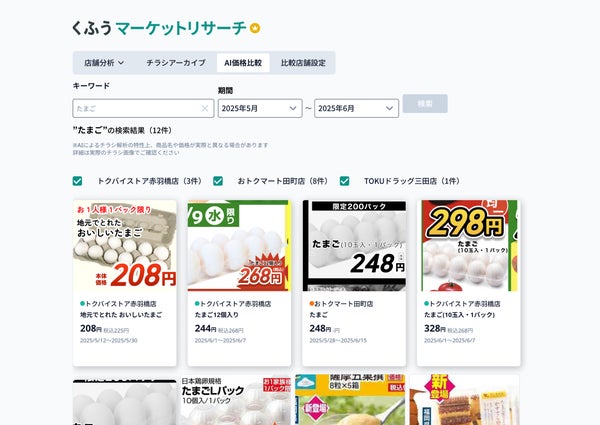Viewport: 600px width, 425px height.
Task: Switch to the 比較店舗設定 tab
Action: coord(303,63)
